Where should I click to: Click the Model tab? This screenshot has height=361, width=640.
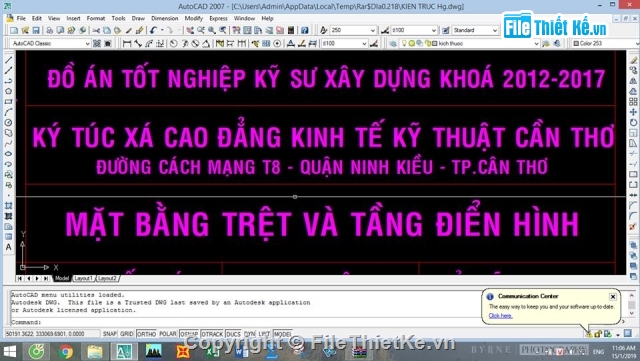coord(62,278)
